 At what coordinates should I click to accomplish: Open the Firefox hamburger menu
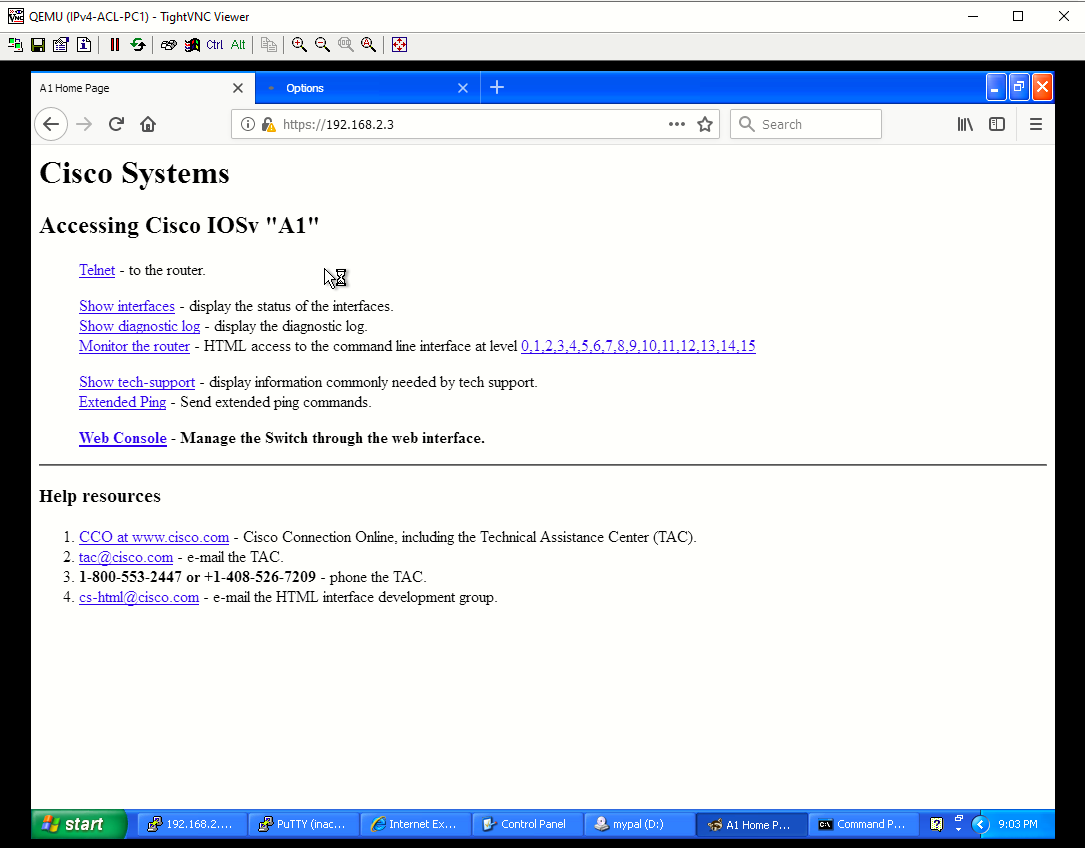coord(1035,124)
